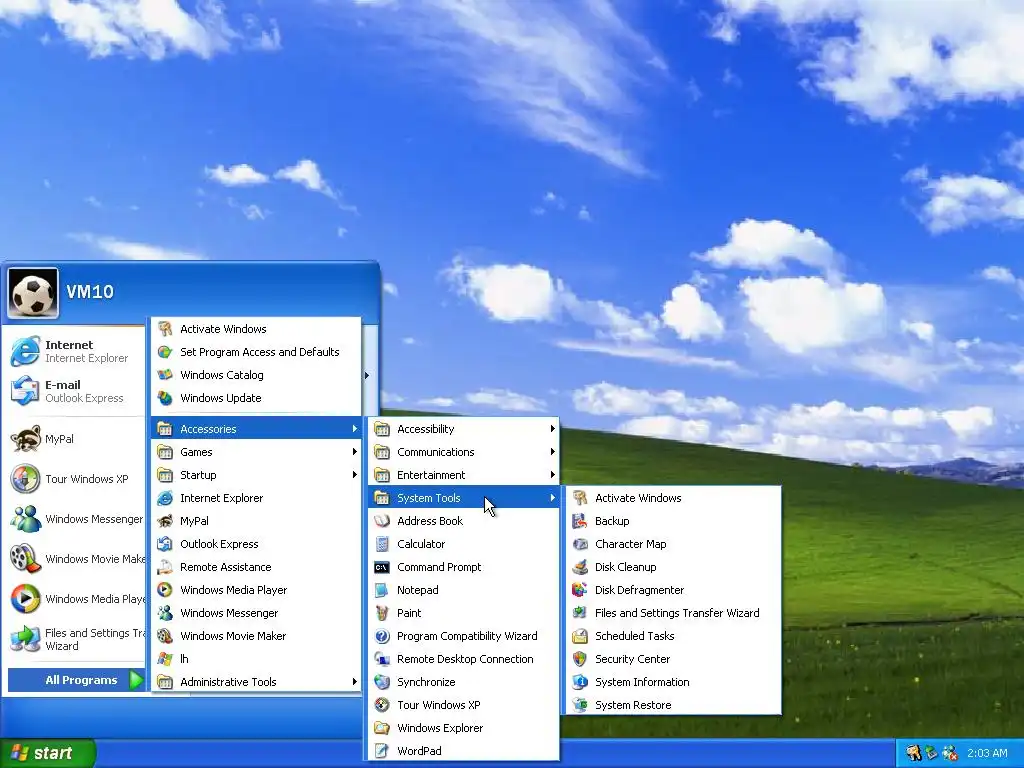
Task: Click Remote Desktop Connection icon
Action: click(x=382, y=659)
